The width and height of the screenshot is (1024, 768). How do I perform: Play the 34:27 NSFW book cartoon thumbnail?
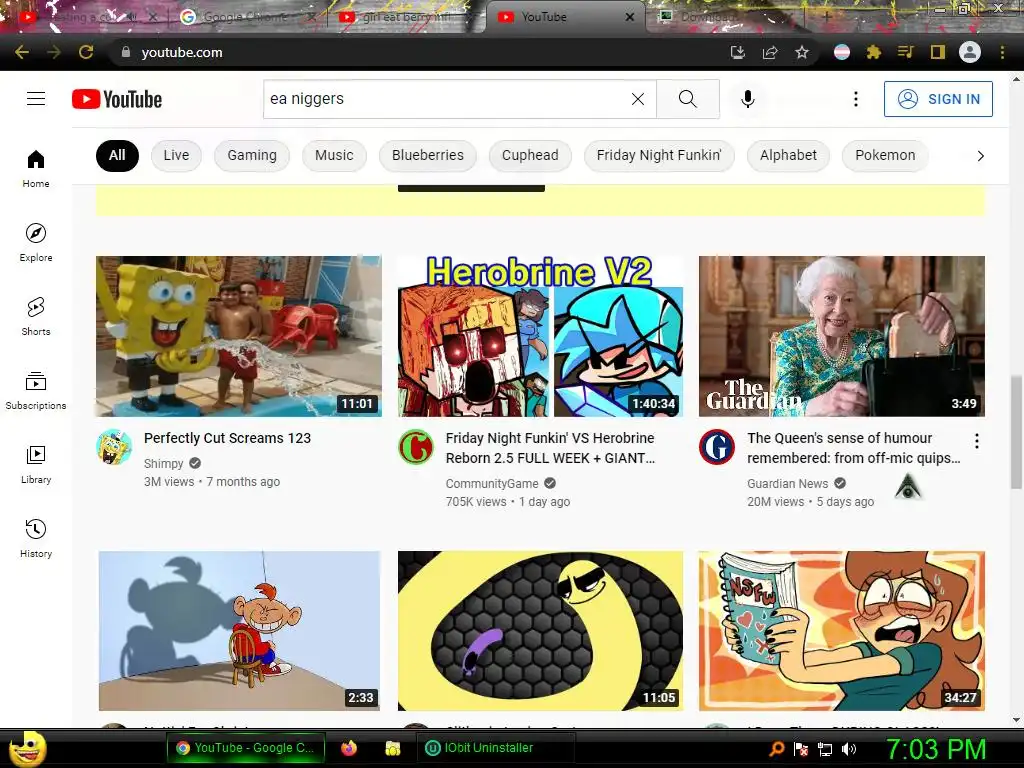842,631
